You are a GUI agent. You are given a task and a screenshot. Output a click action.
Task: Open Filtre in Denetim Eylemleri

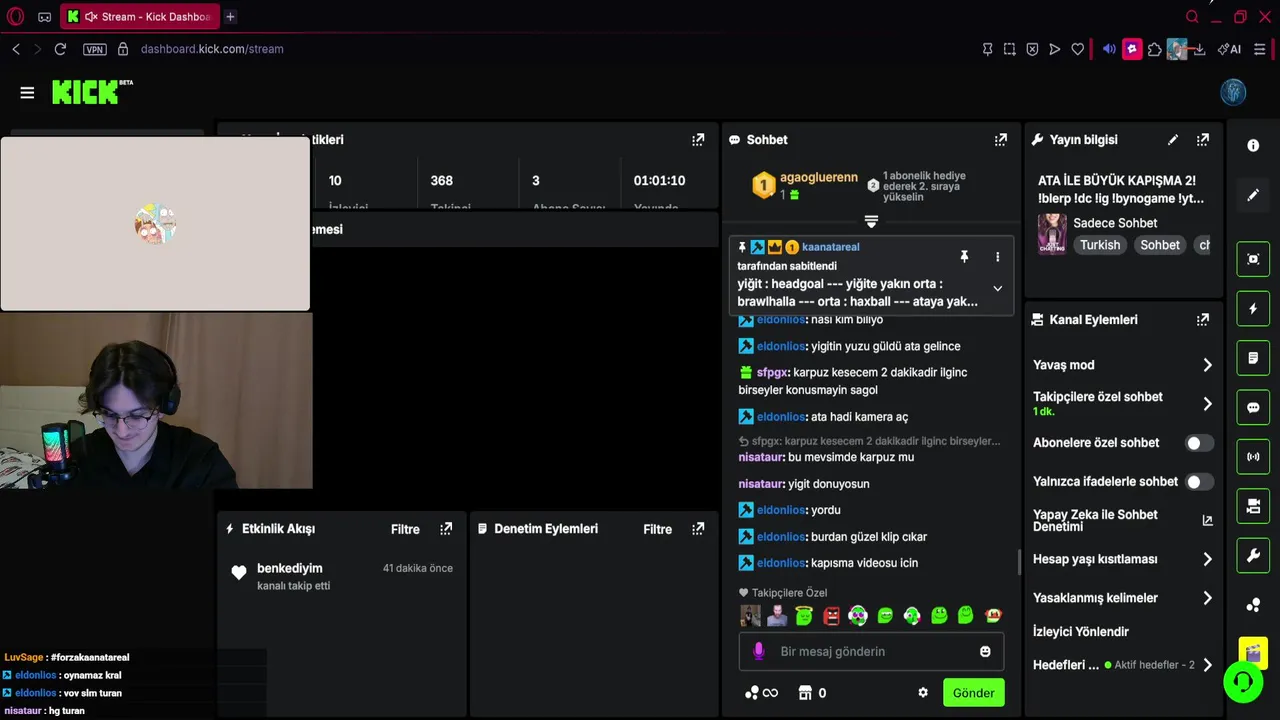pyautogui.click(x=657, y=529)
